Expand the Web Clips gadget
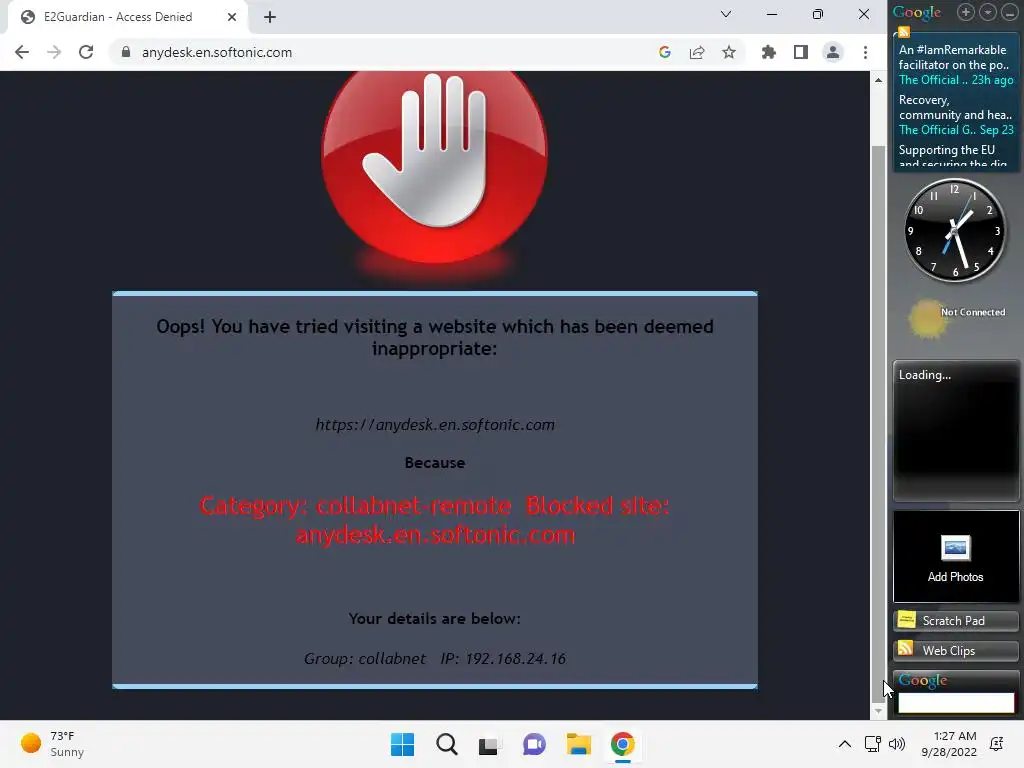 (x=955, y=650)
